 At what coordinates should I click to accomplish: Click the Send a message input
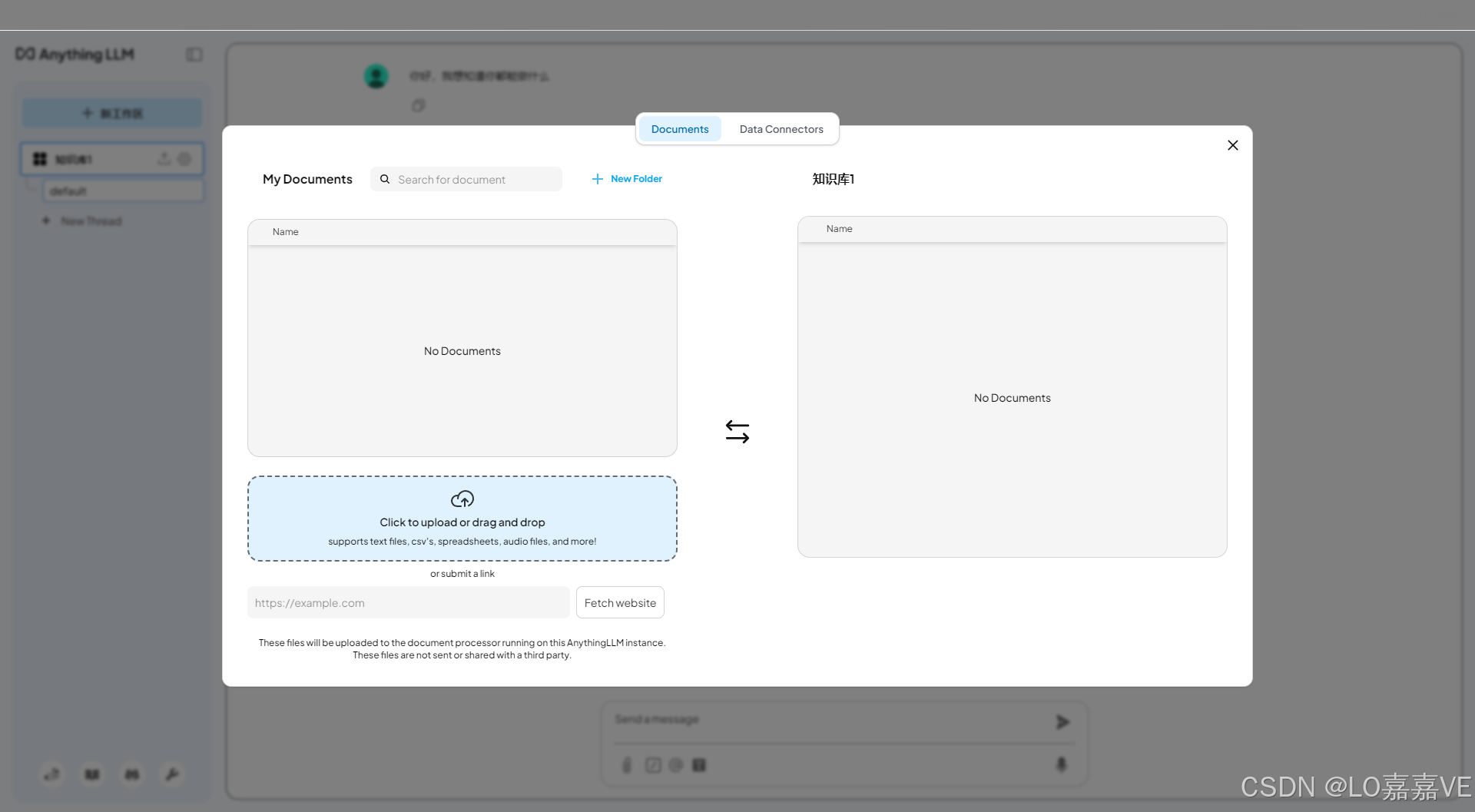click(830, 721)
